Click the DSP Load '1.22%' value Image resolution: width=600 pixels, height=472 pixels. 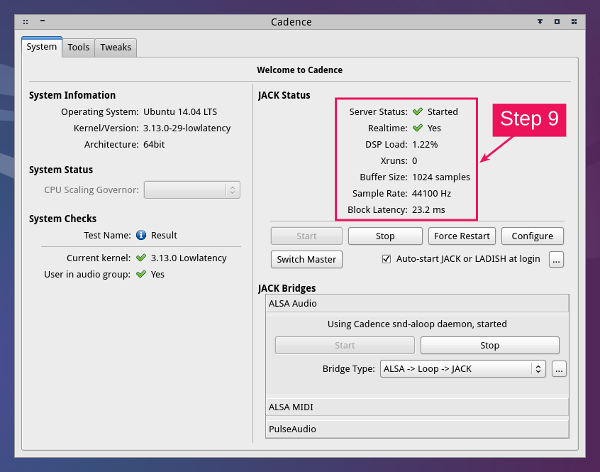pos(425,145)
